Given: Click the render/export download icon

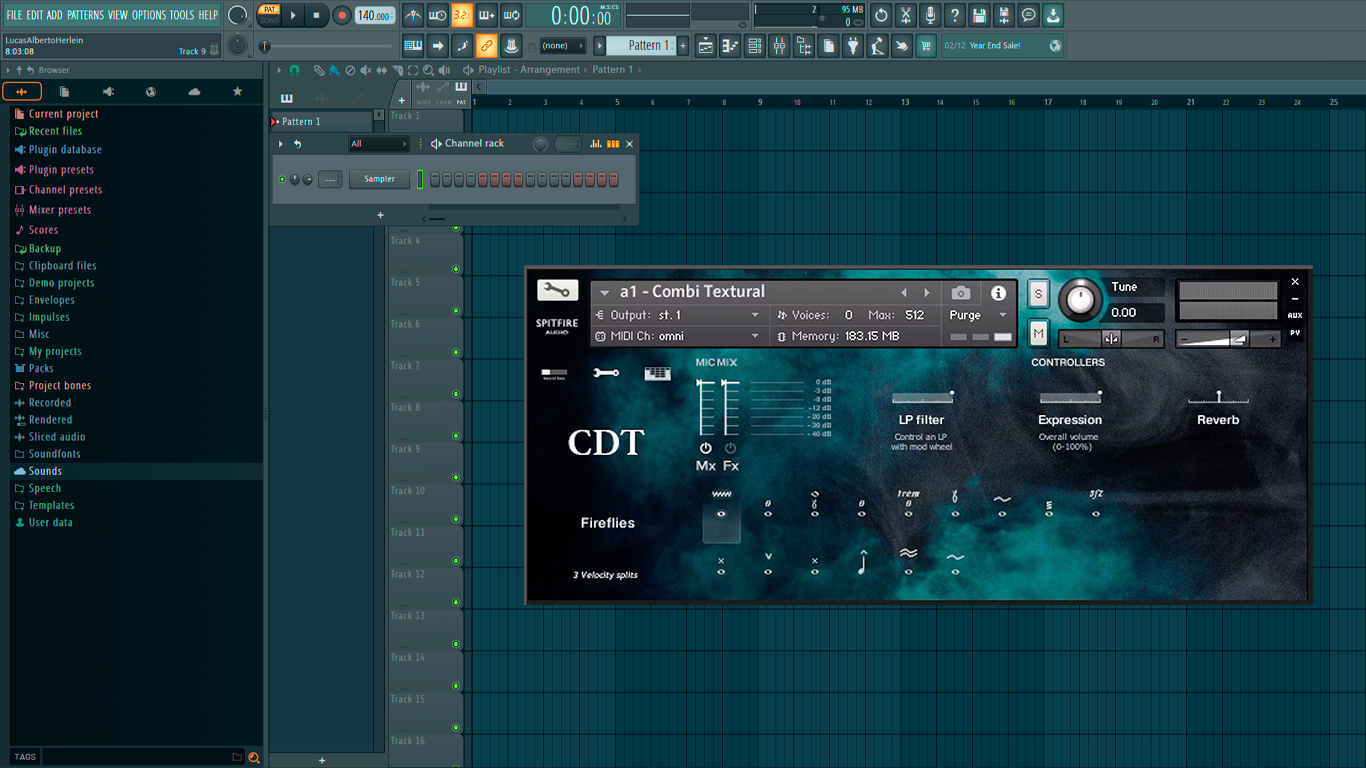Looking at the screenshot, I should tap(1054, 15).
